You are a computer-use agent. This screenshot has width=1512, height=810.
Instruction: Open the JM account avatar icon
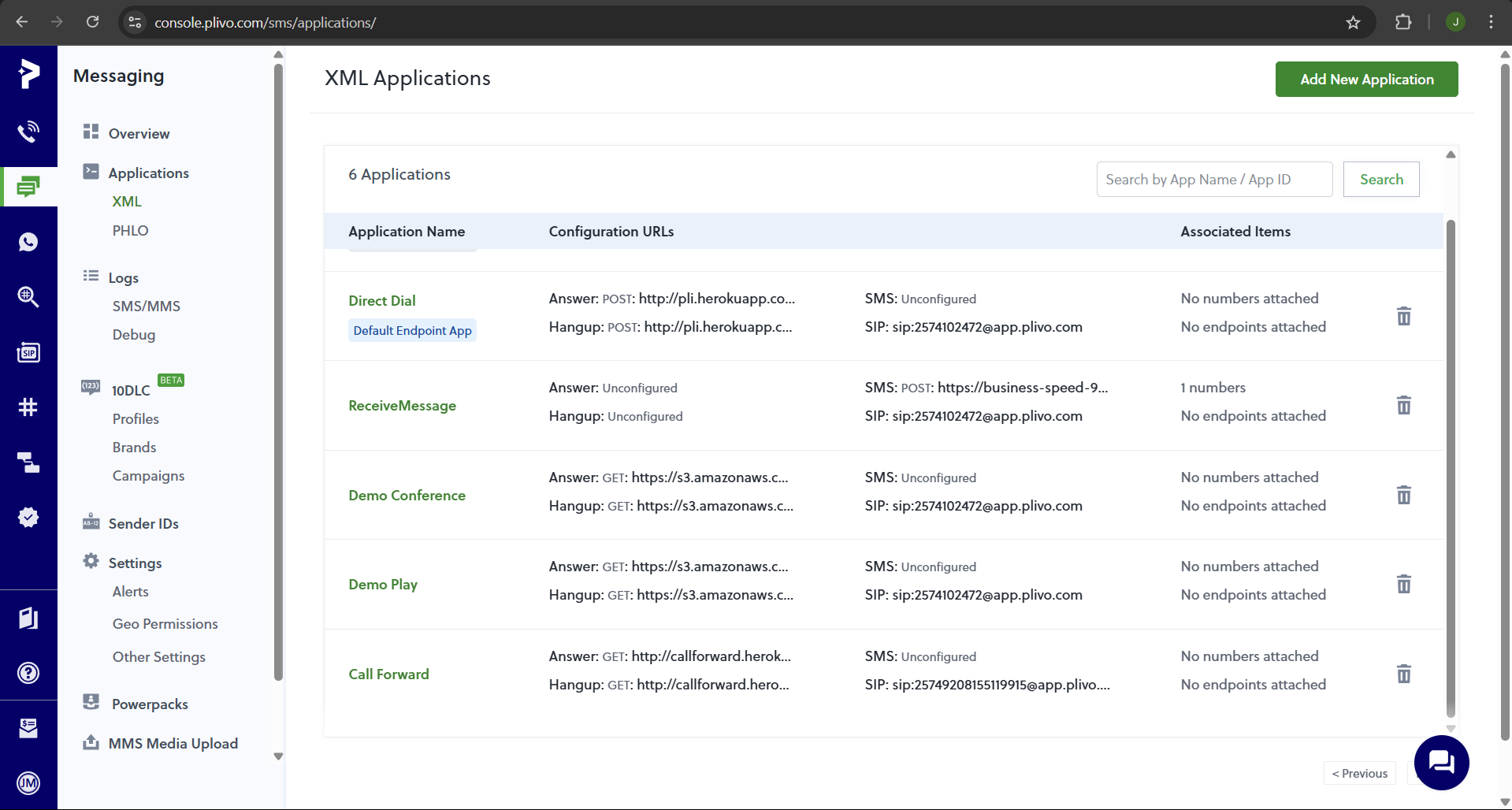[28, 783]
